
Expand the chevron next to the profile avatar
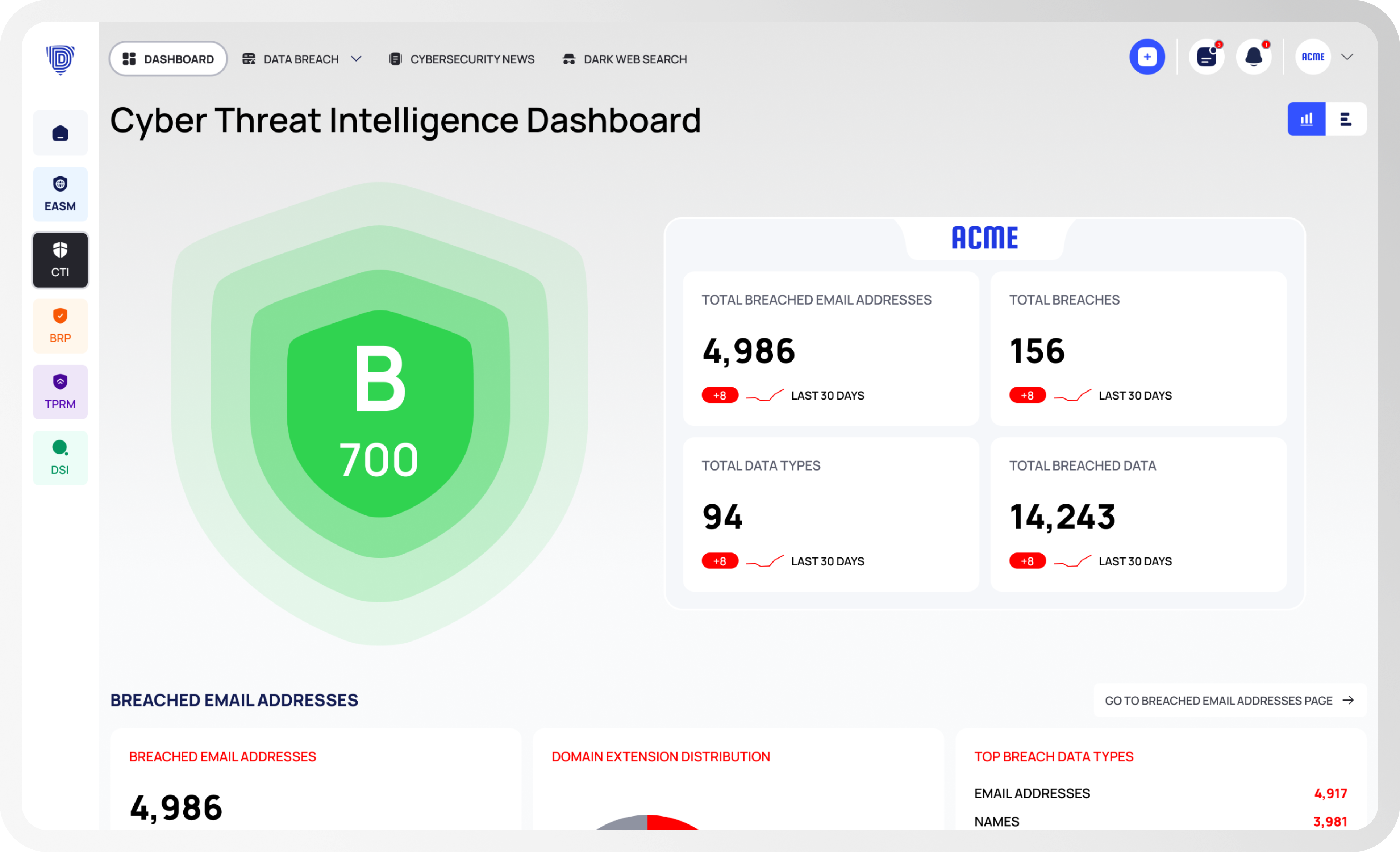[1348, 57]
